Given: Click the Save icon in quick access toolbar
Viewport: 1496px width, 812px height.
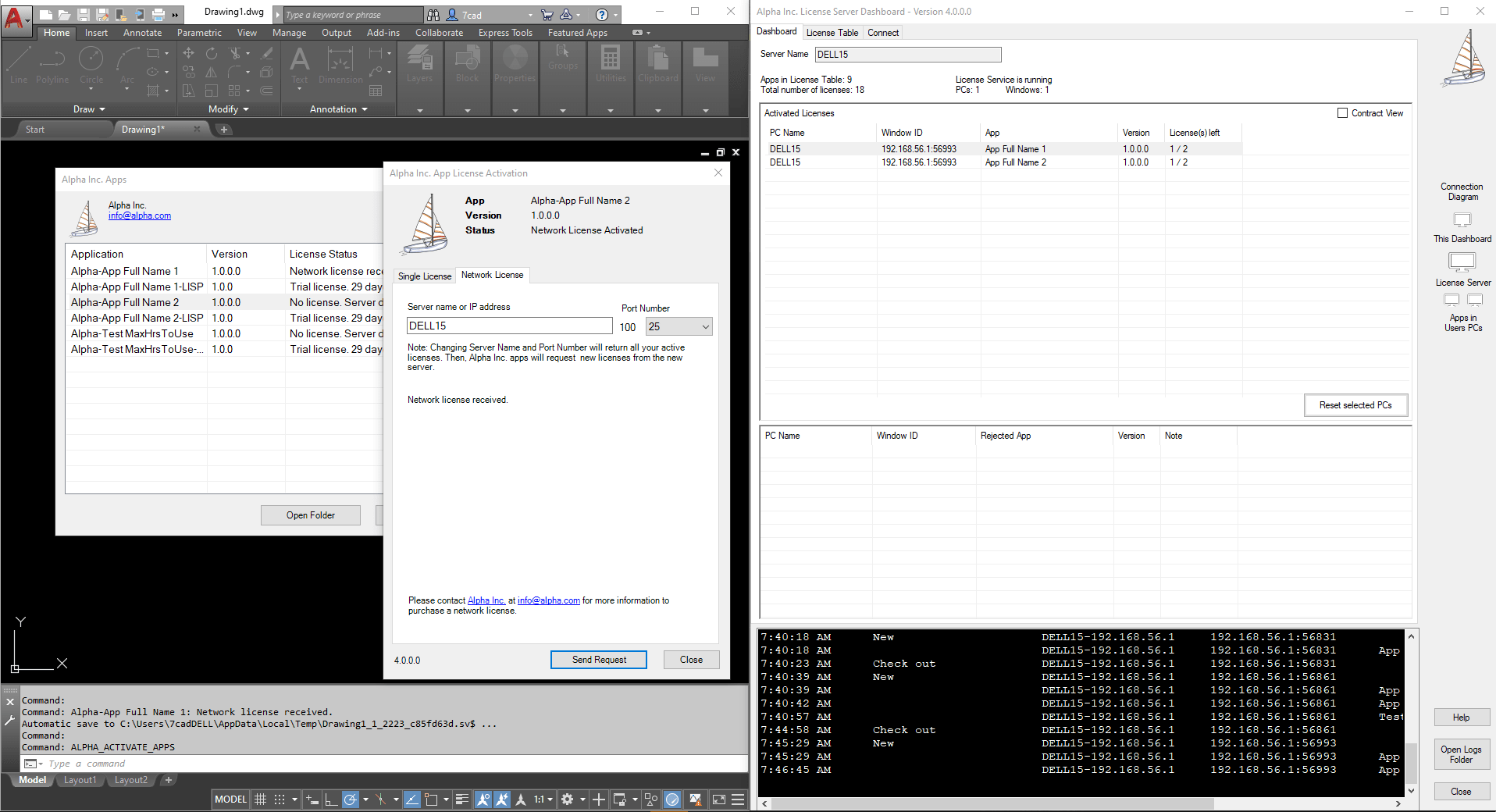Looking at the screenshot, I should click(x=84, y=15).
